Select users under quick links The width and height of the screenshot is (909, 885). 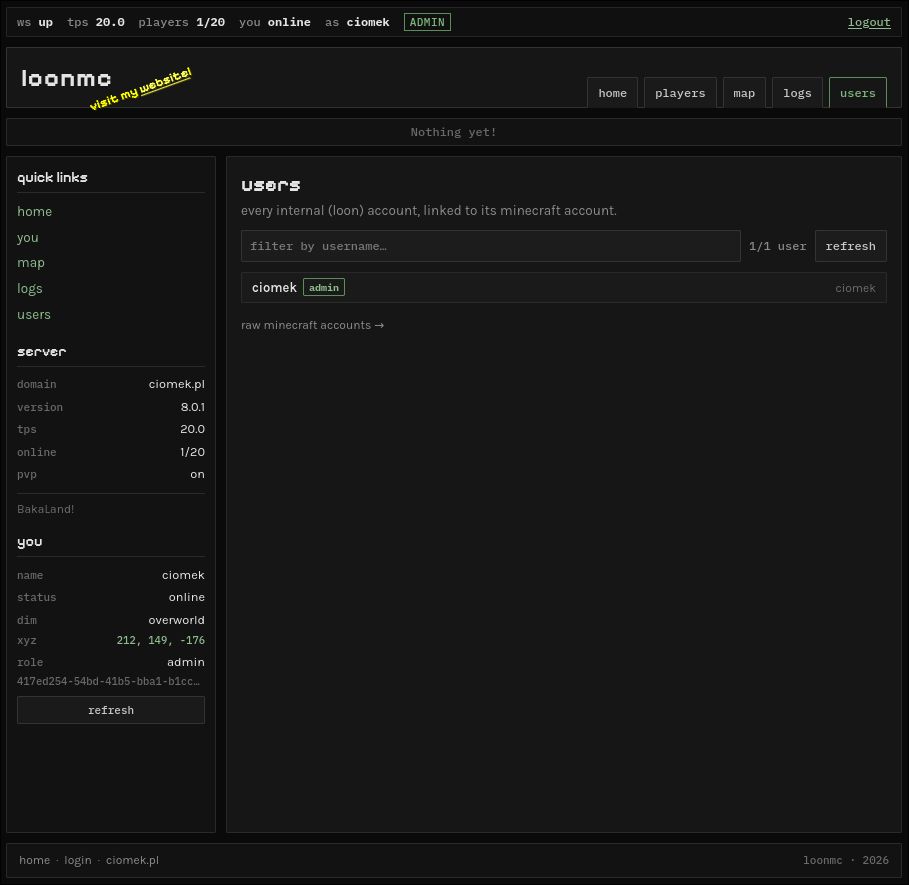click(34, 315)
